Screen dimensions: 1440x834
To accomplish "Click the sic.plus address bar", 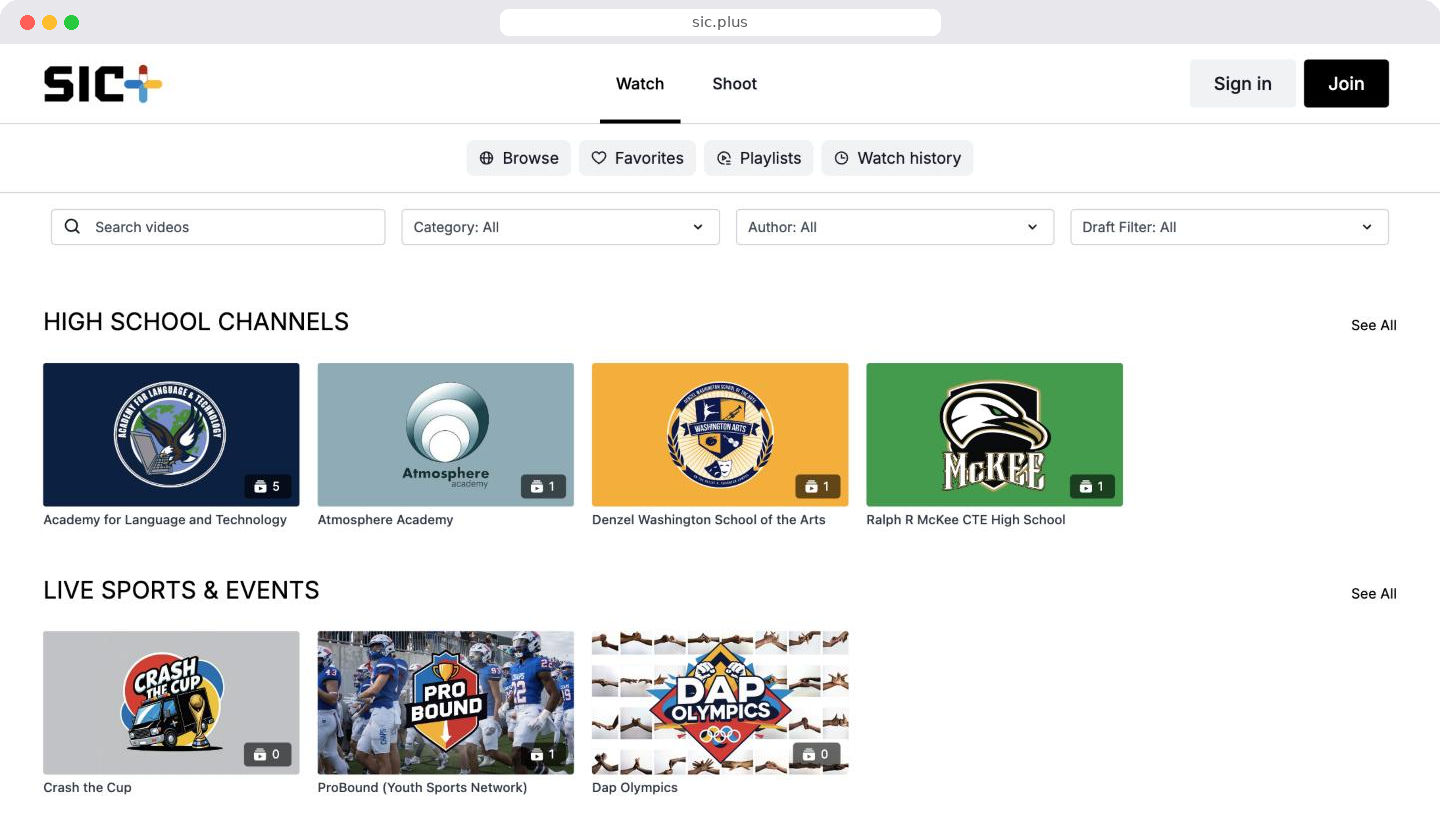I will coord(720,22).
